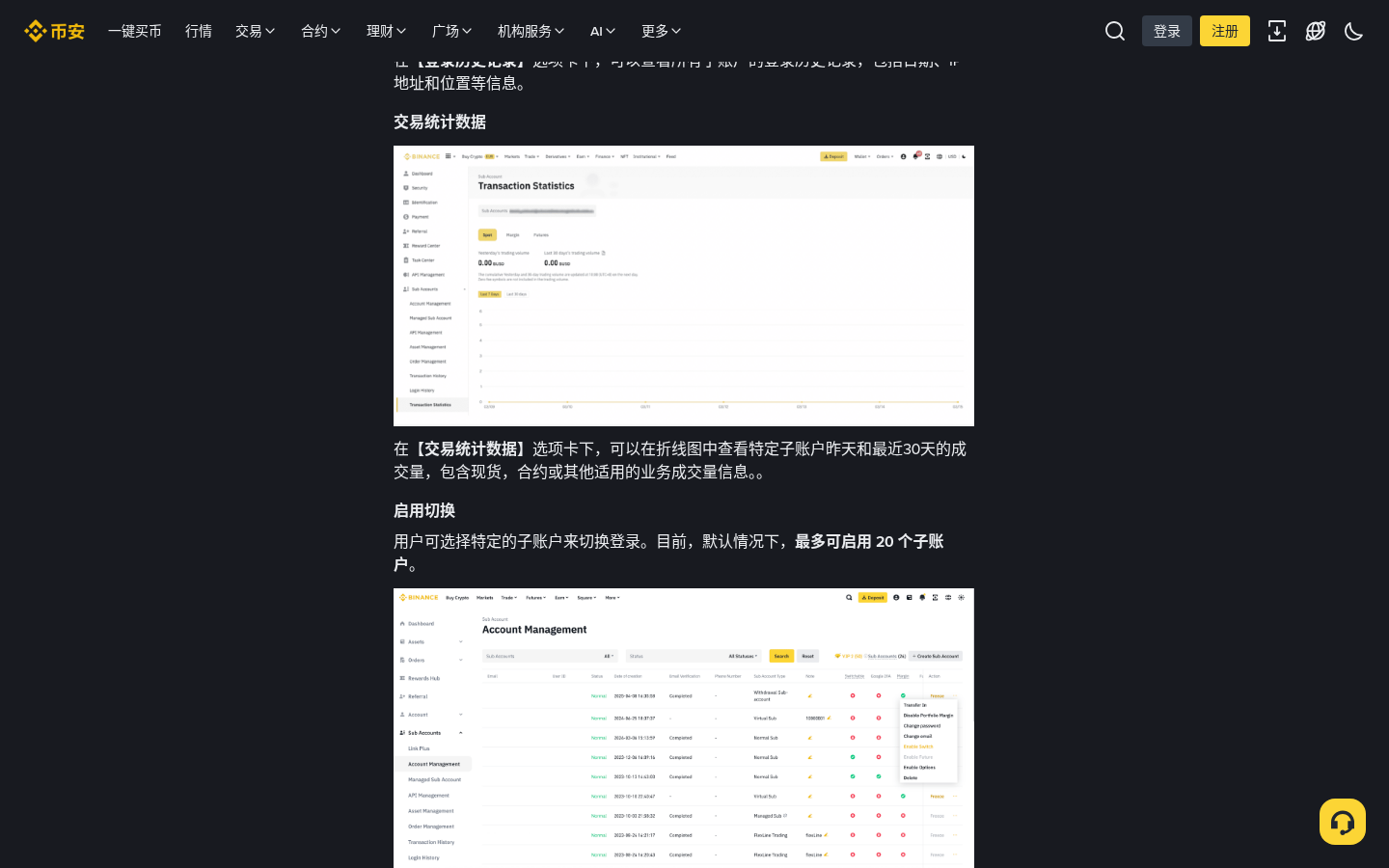Select the 启用切换 heading text
The image size is (1389, 868).
(424, 510)
